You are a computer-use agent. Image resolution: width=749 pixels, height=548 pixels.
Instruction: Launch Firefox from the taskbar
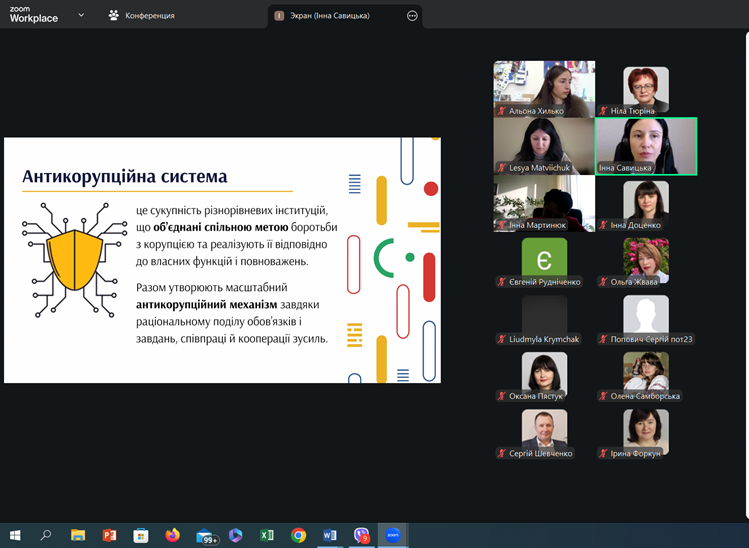(173, 535)
